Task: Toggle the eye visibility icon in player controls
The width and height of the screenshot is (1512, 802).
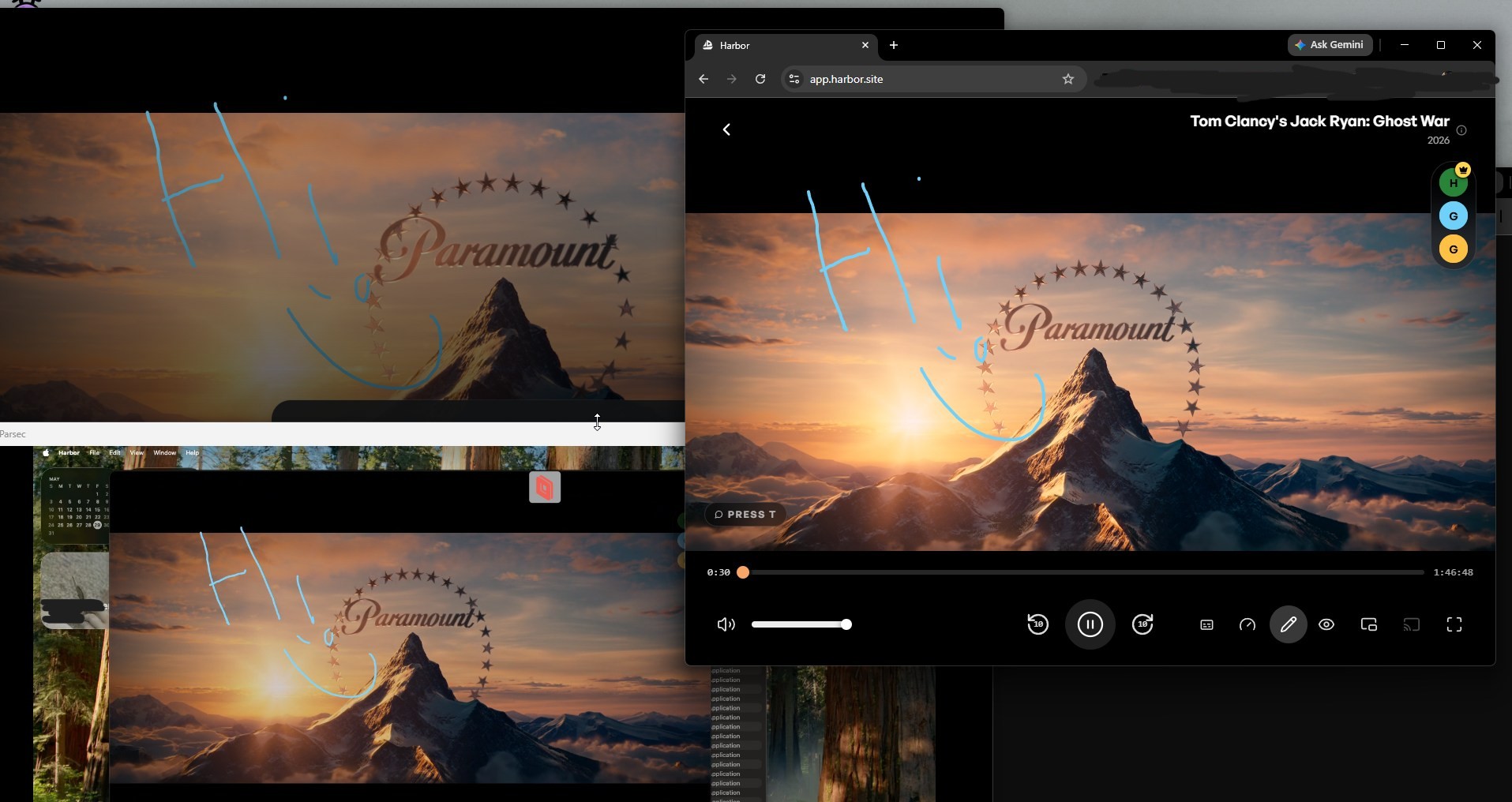Action: coord(1326,624)
